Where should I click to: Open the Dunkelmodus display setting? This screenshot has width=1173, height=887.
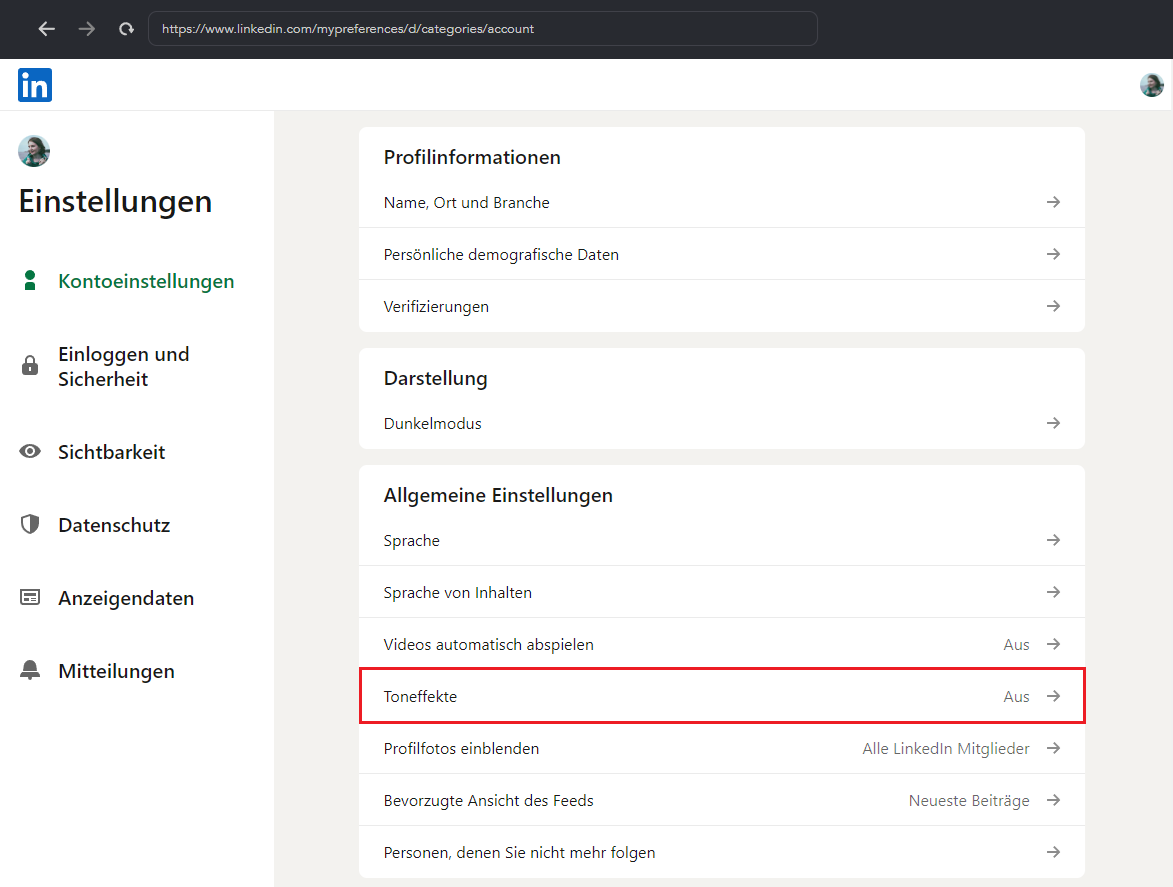[x=720, y=424]
